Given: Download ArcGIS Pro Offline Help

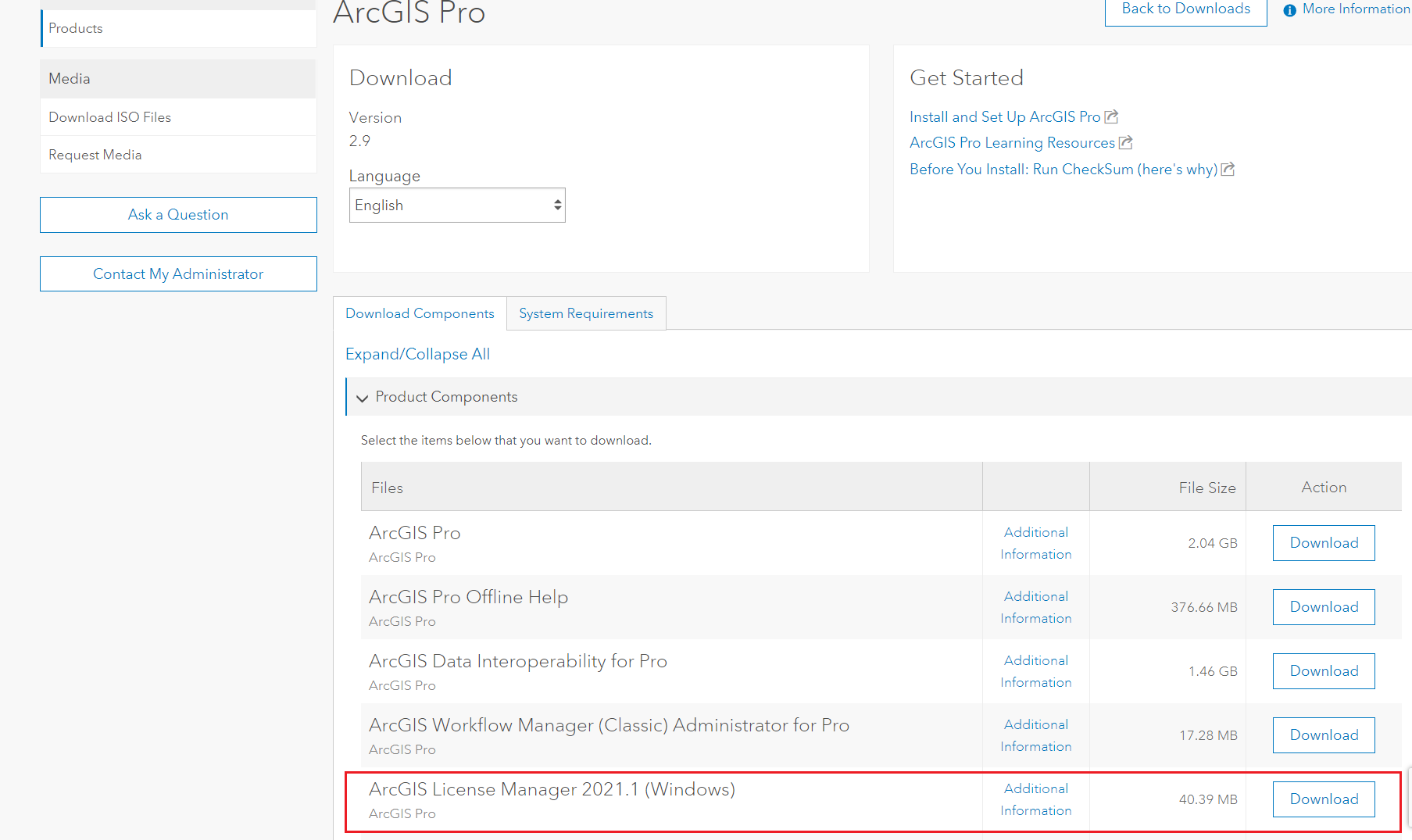Looking at the screenshot, I should 1324,607.
